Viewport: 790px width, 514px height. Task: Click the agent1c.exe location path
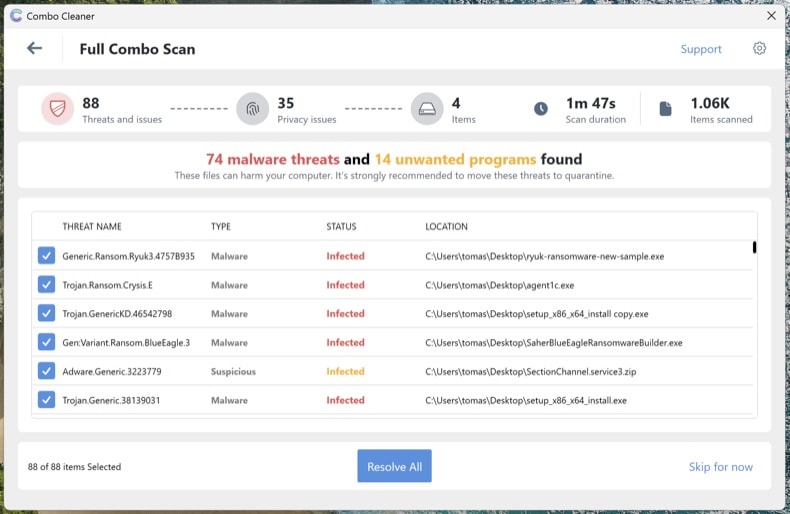[500, 285]
